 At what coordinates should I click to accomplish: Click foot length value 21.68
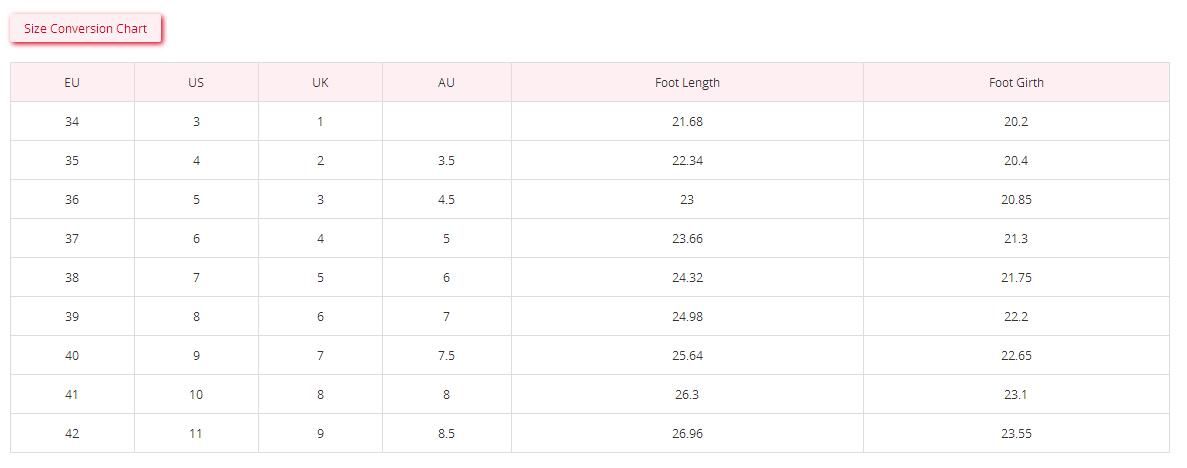point(687,121)
